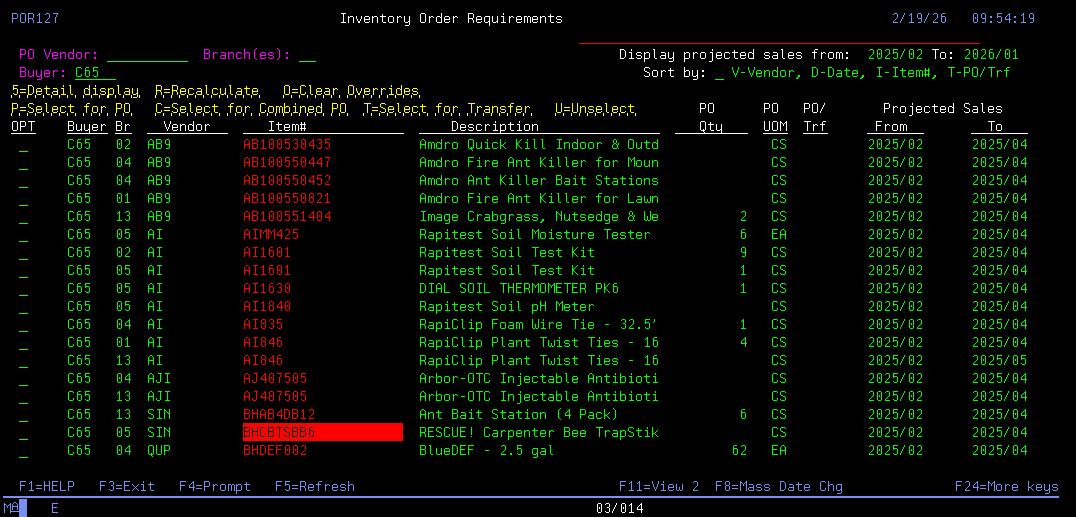Refresh the list with F5=Refresh

(x=314, y=487)
